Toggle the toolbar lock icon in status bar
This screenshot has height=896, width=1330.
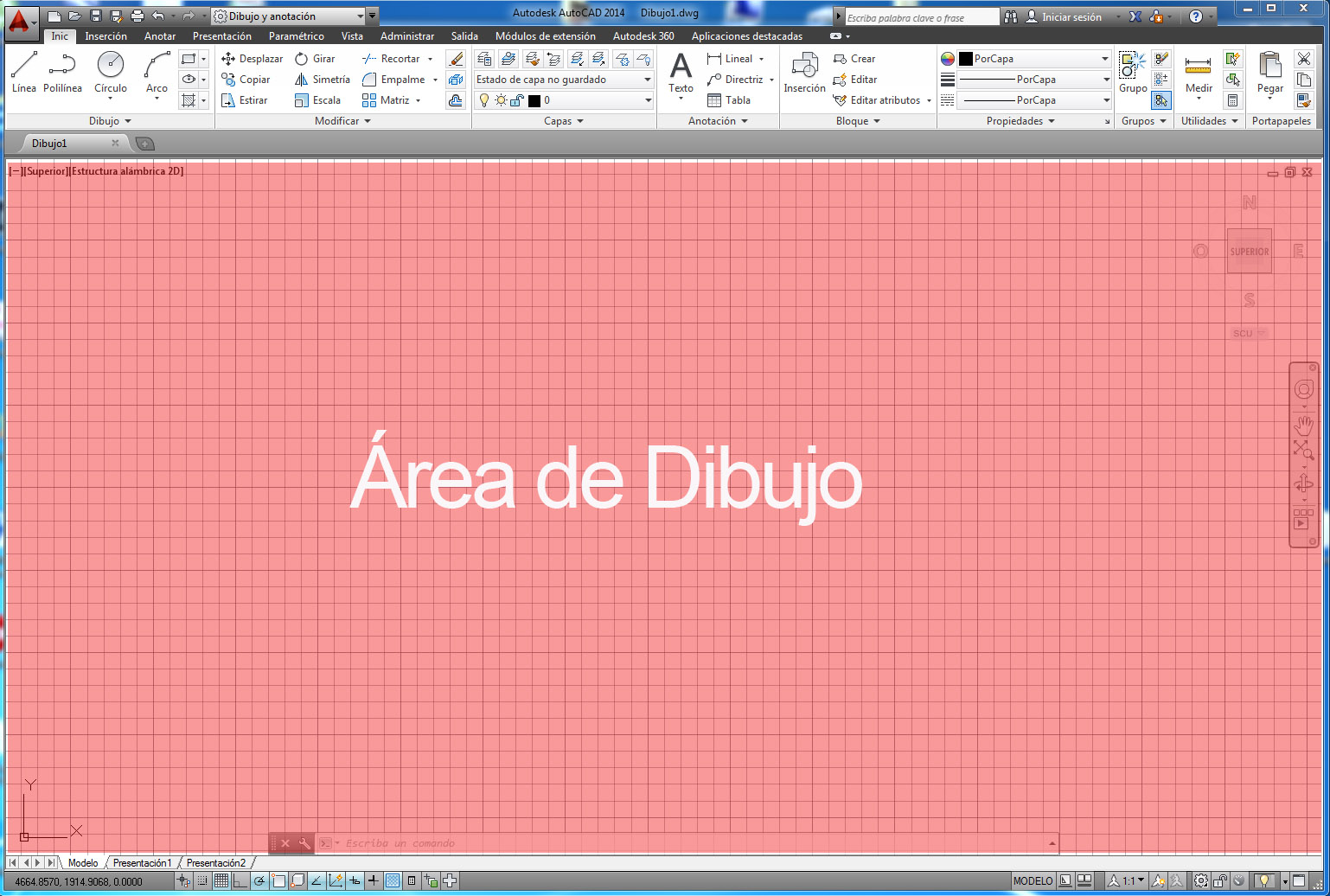click(x=1220, y=881)
